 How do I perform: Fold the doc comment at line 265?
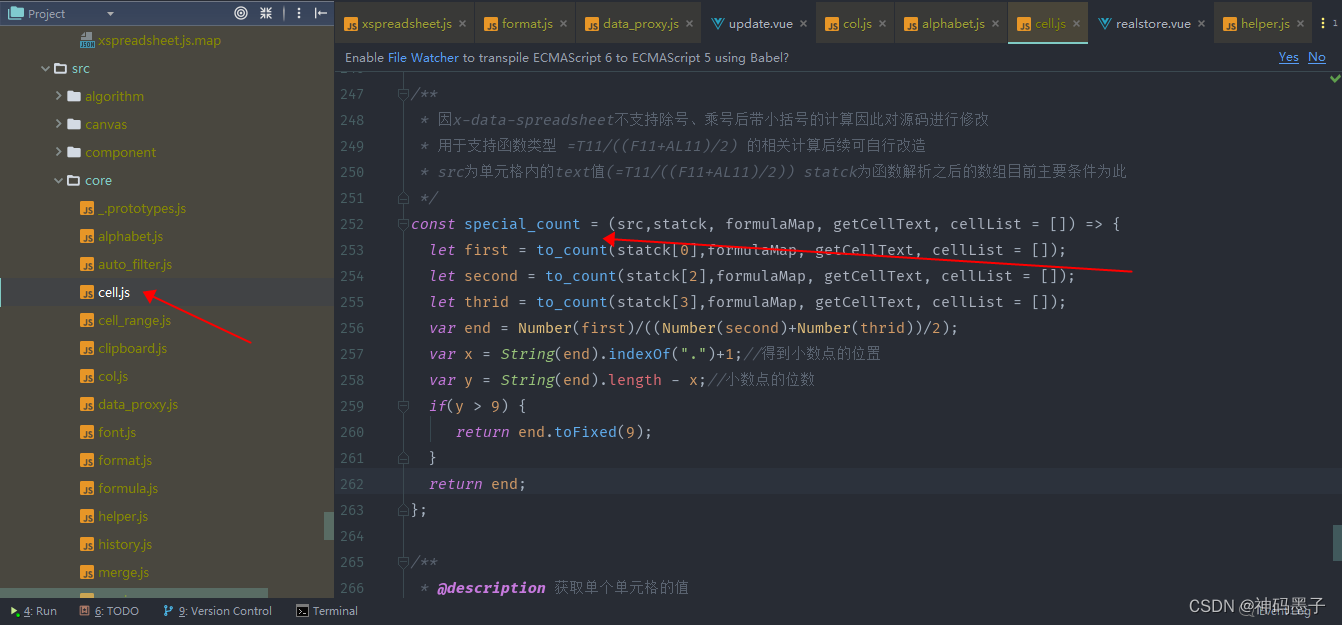pos(403,562)
